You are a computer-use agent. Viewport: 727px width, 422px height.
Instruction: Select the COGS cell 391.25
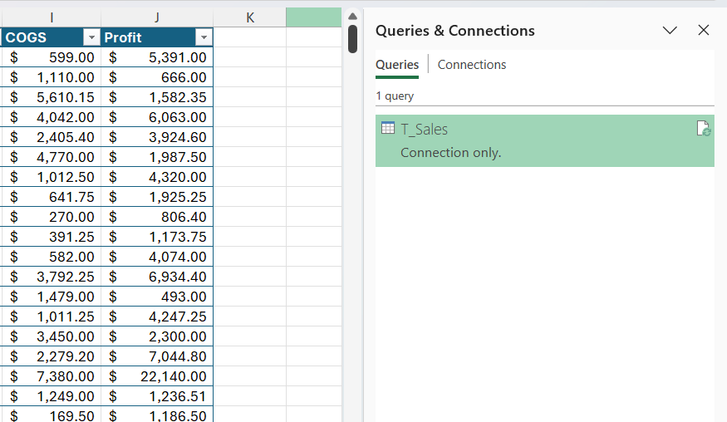51,237
